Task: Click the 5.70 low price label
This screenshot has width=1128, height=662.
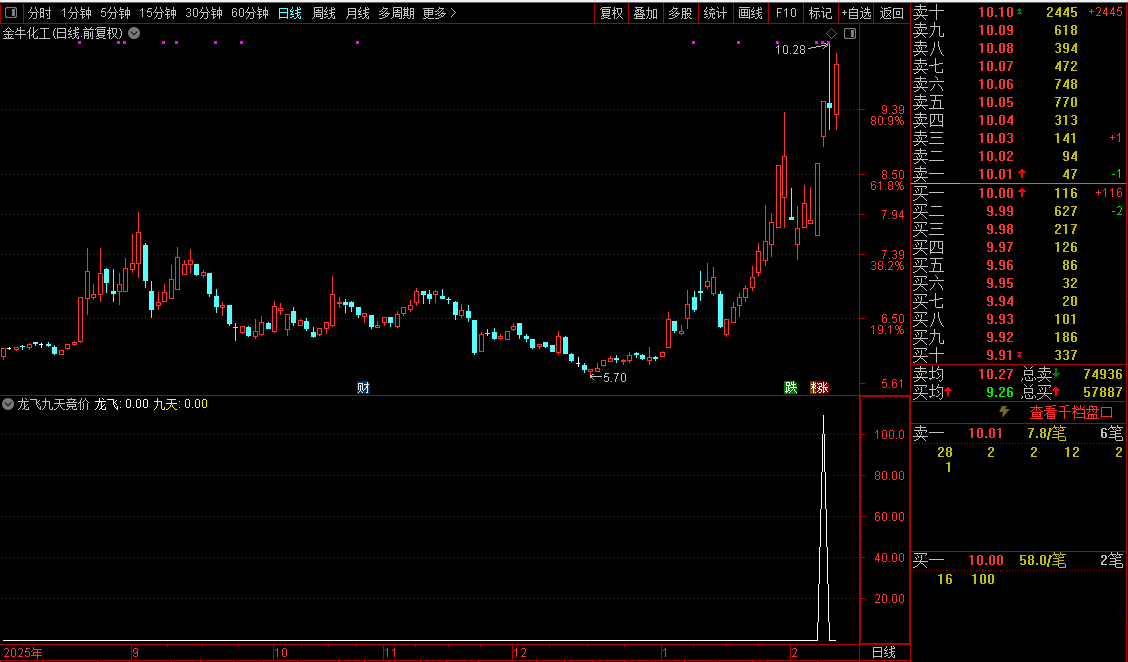Action: pyautogui.click(x=614, y=378)
